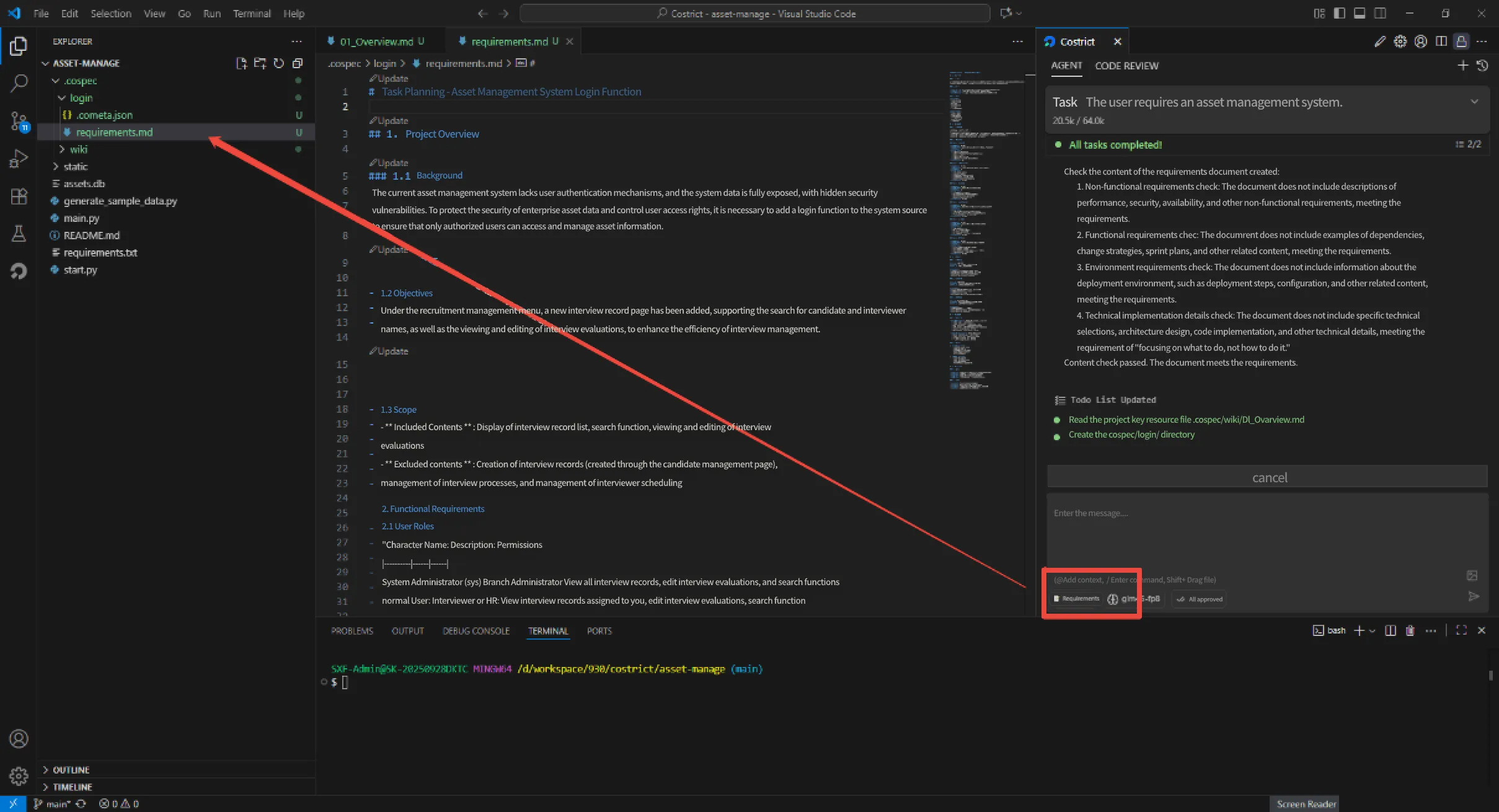This screenshot has height=812, width=1499.
Task: Open the Costrict view from activity bar
Action: point(19,271)
